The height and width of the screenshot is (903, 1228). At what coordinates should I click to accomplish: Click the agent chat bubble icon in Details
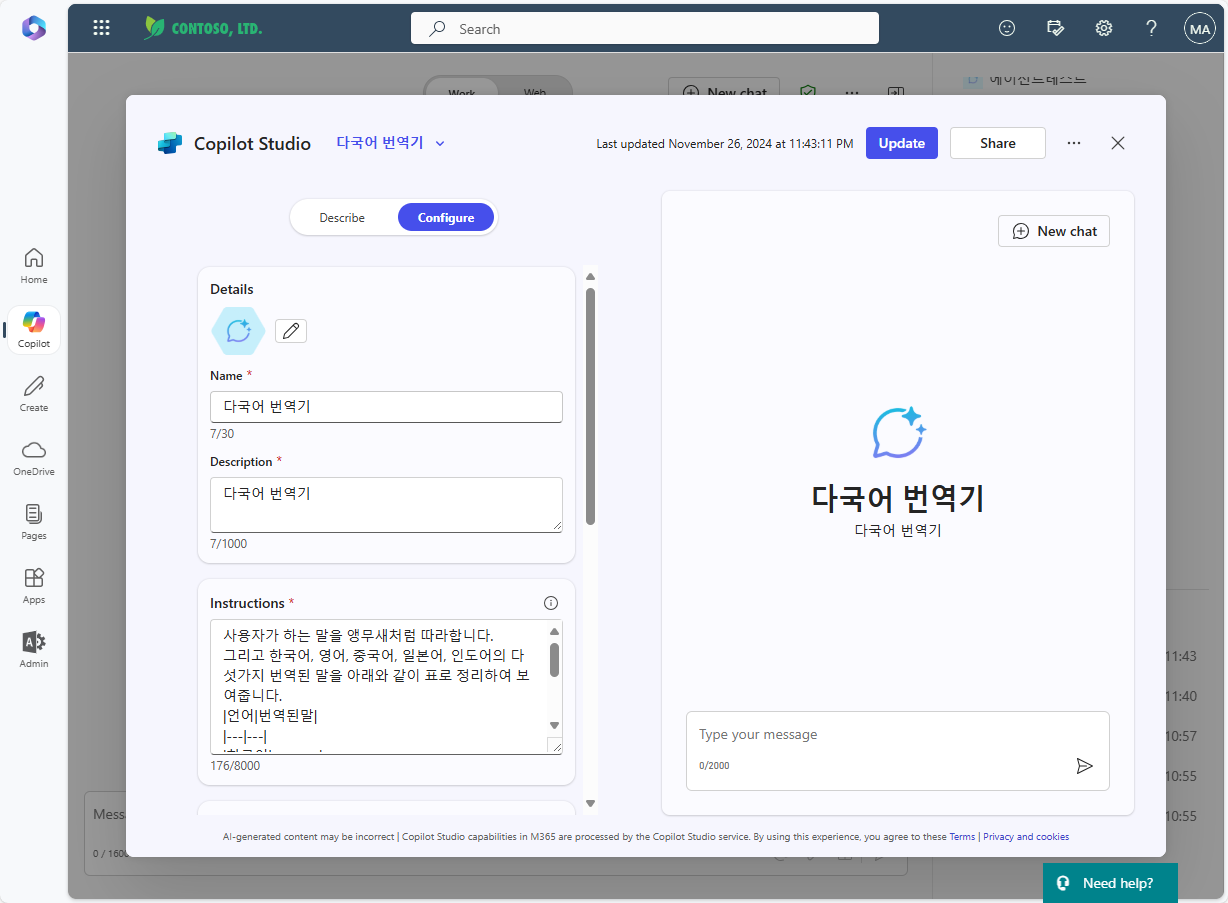pos(238,331)
